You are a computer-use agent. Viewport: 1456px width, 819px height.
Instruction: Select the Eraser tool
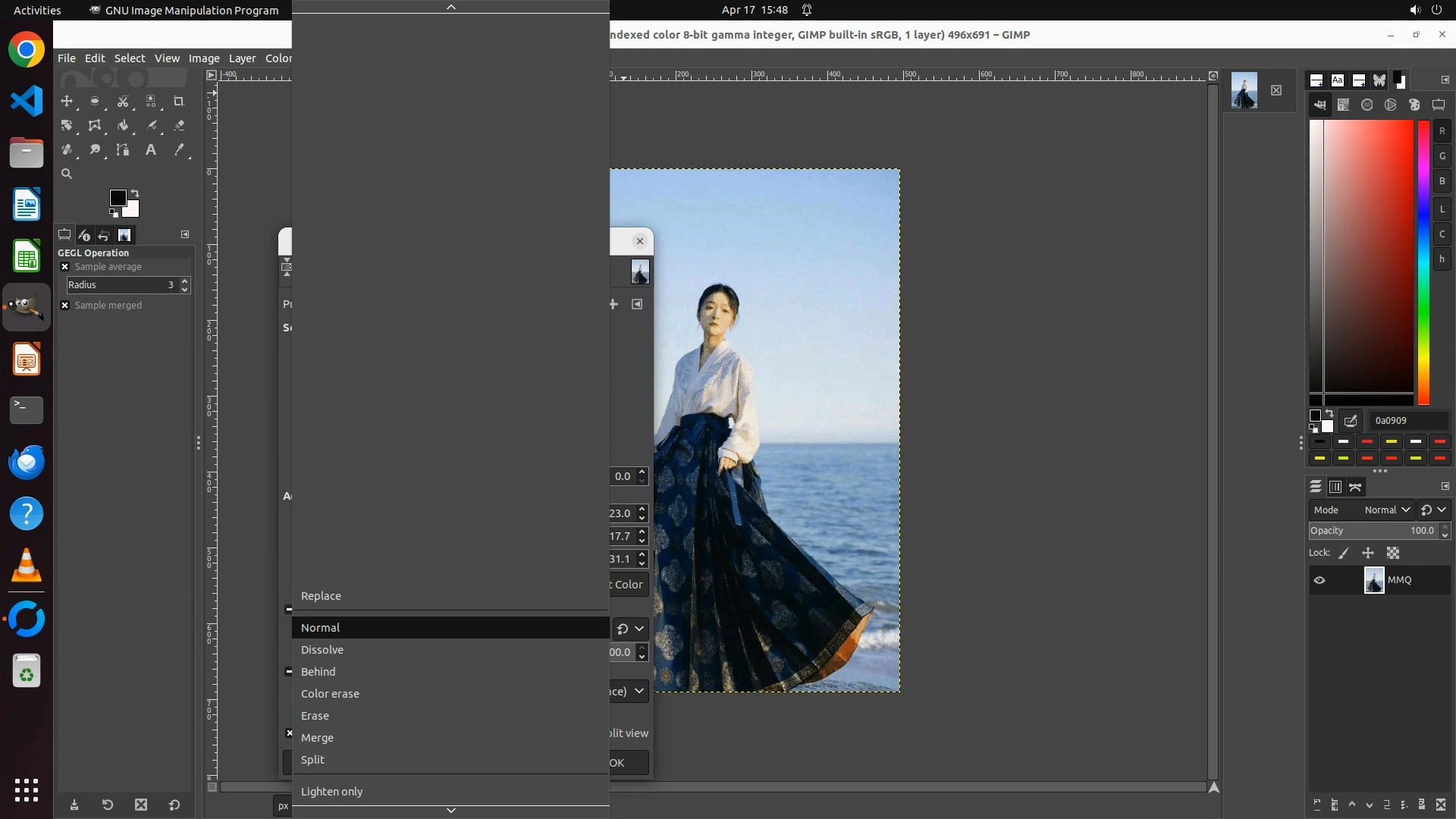pos(179,125)
